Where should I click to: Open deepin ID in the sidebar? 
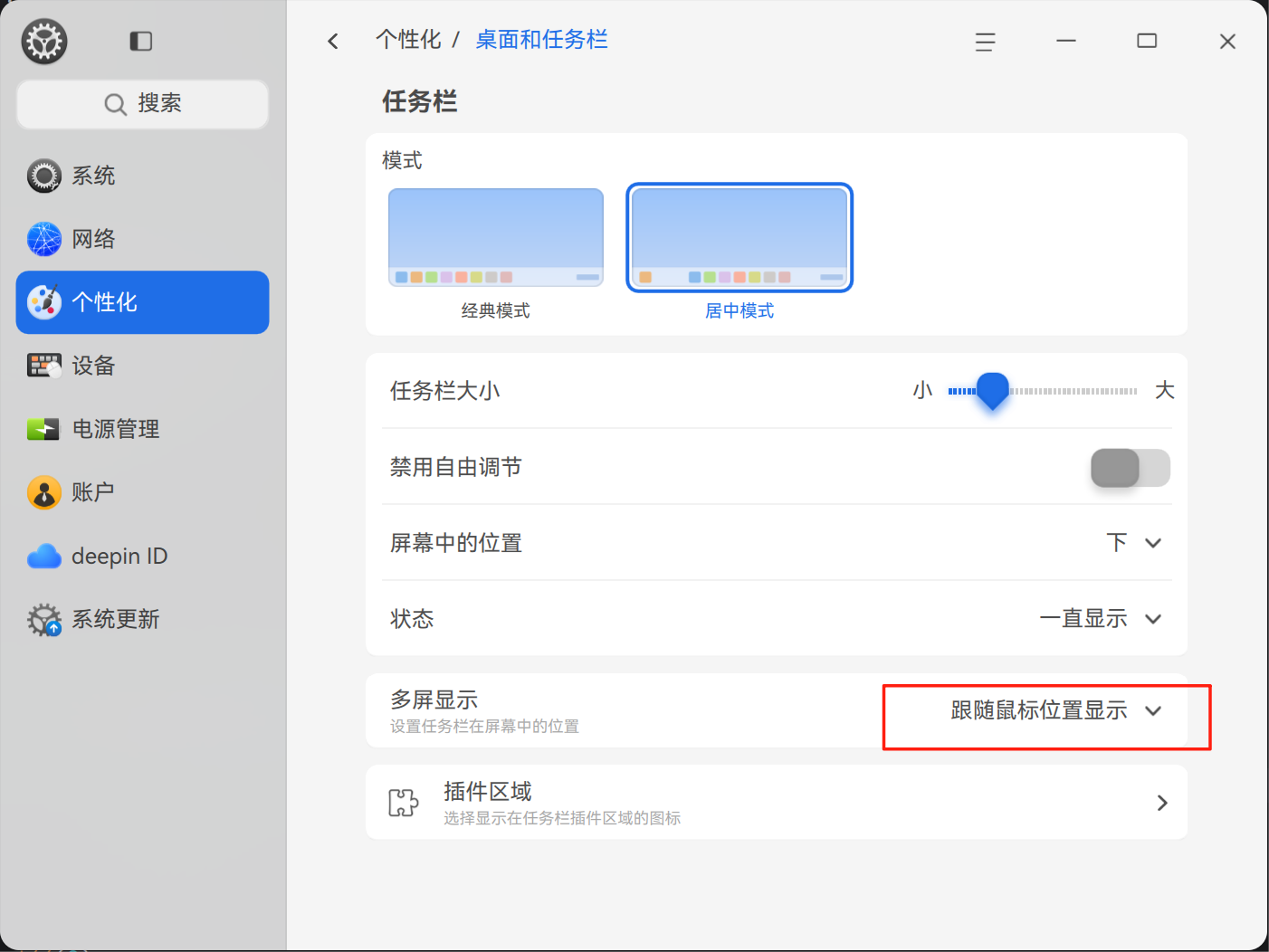(x=142, y=556)
